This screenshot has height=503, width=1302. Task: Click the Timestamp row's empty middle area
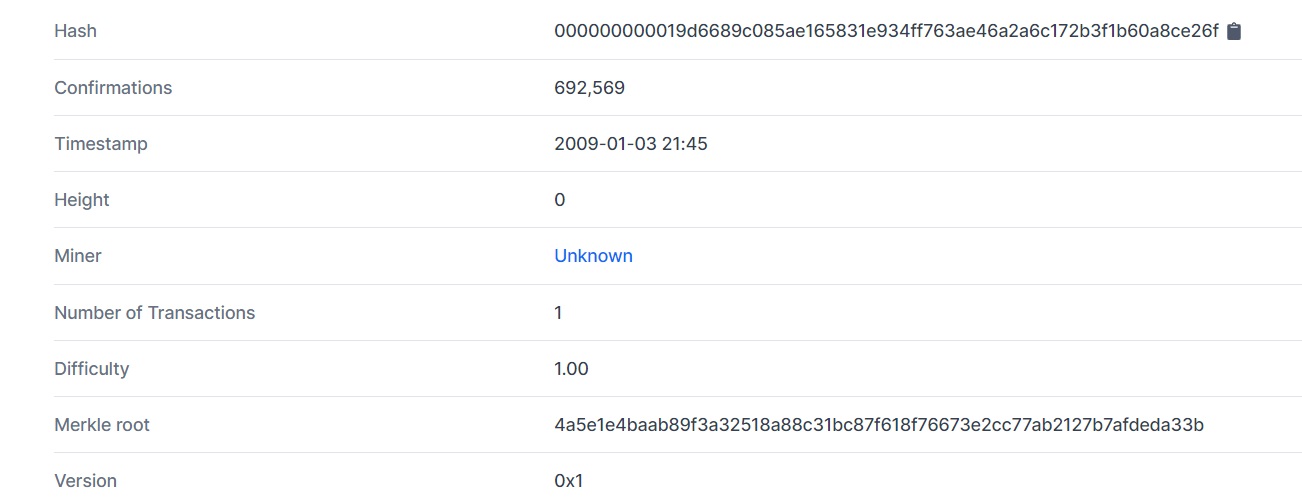[x=350, y=144]
